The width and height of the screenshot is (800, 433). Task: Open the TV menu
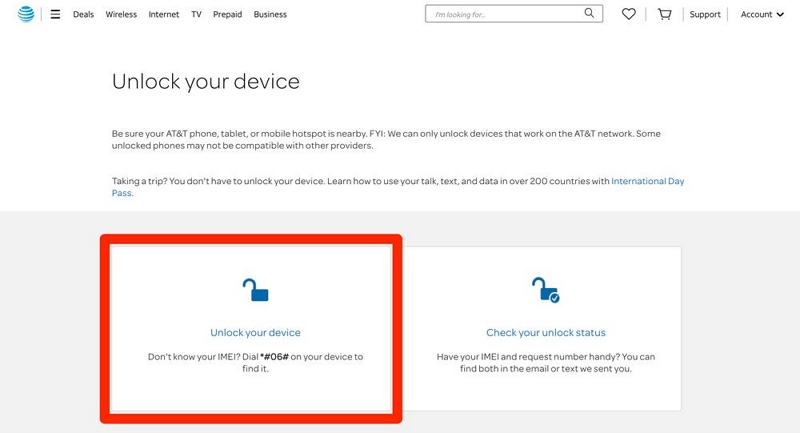[196, 14]
